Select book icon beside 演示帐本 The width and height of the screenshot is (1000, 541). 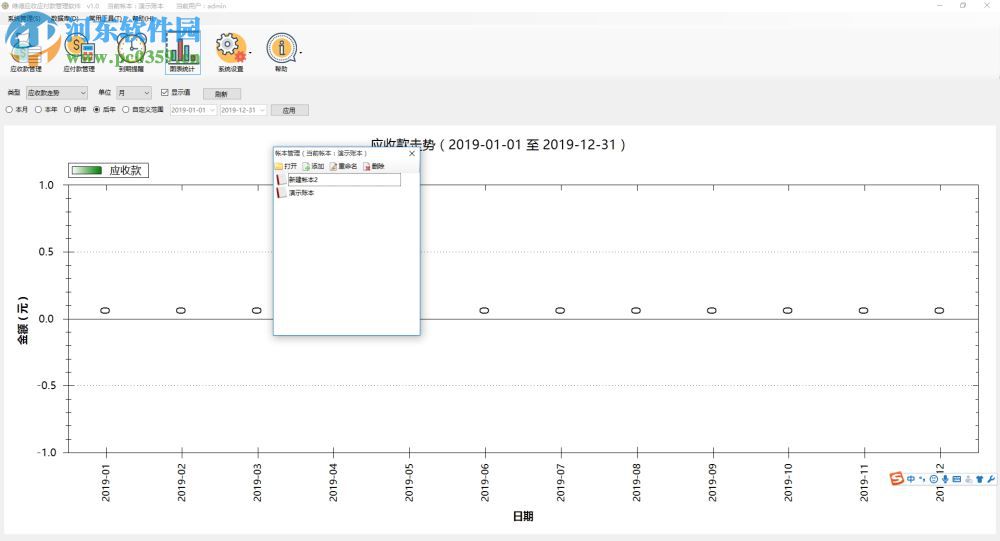(281, 193)
